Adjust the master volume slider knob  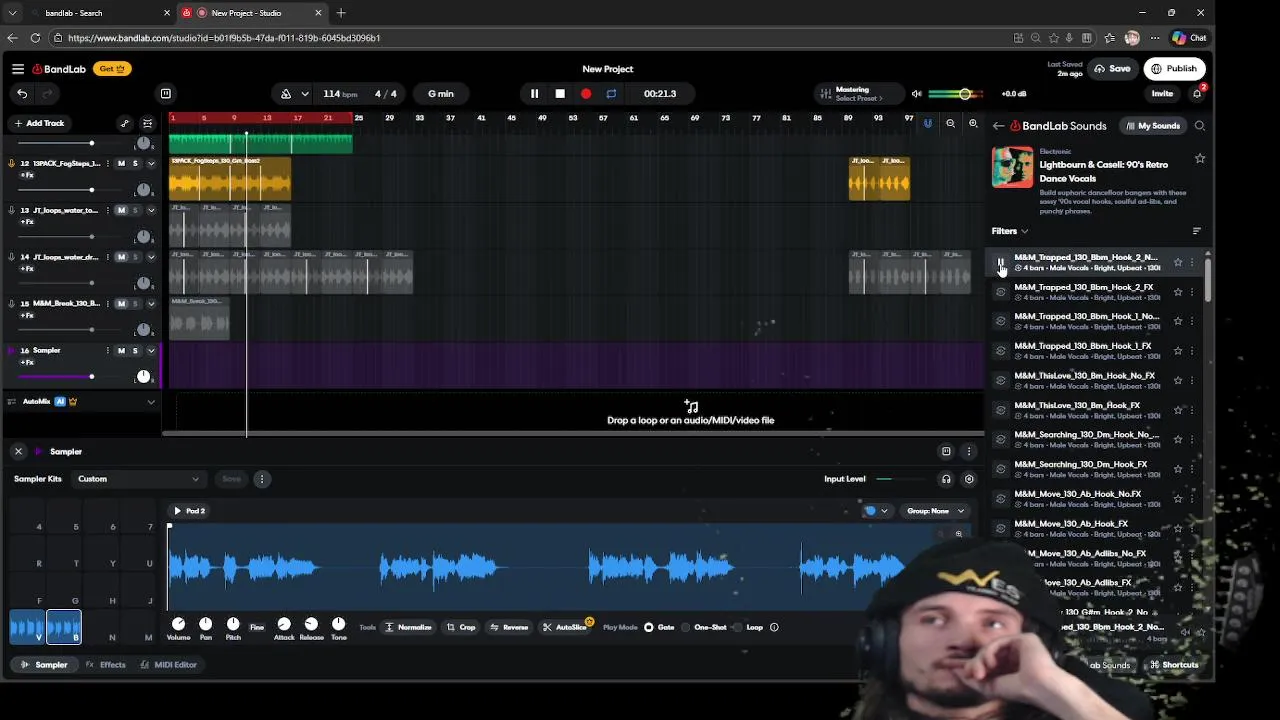pos(965,94)
